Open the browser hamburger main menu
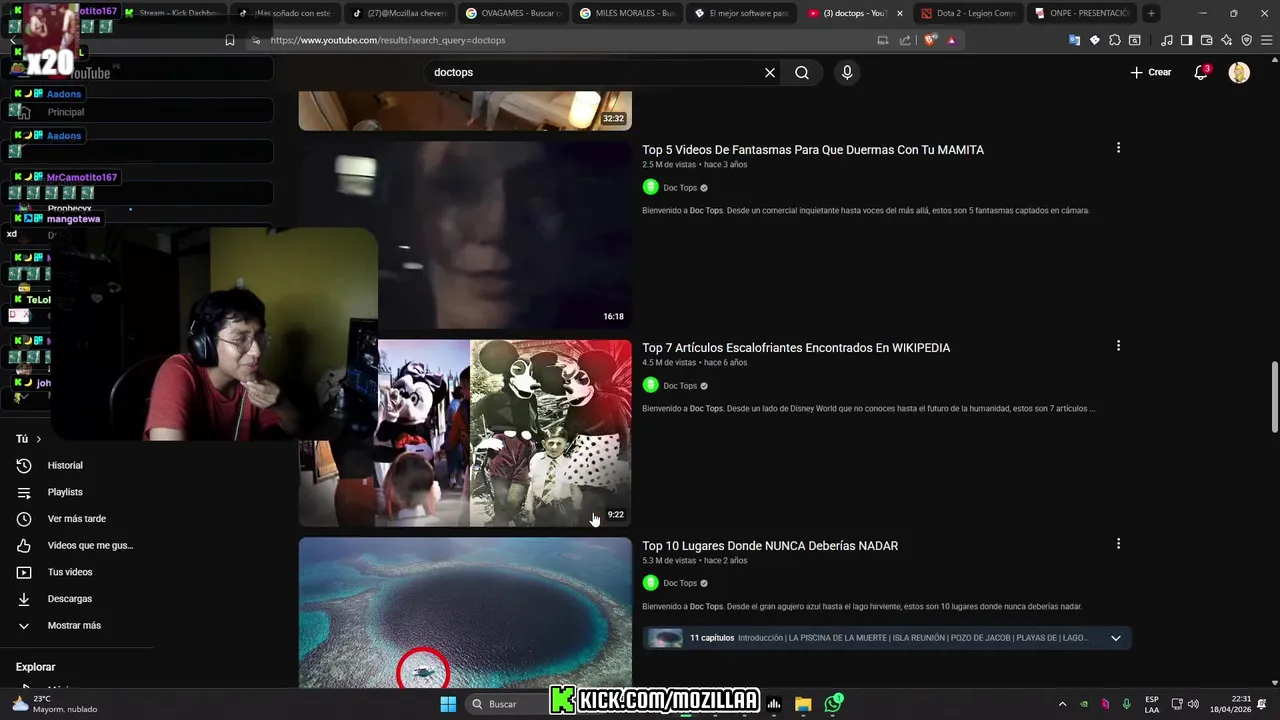This screenshot has height=720, width=1280. click(1265, 40)
